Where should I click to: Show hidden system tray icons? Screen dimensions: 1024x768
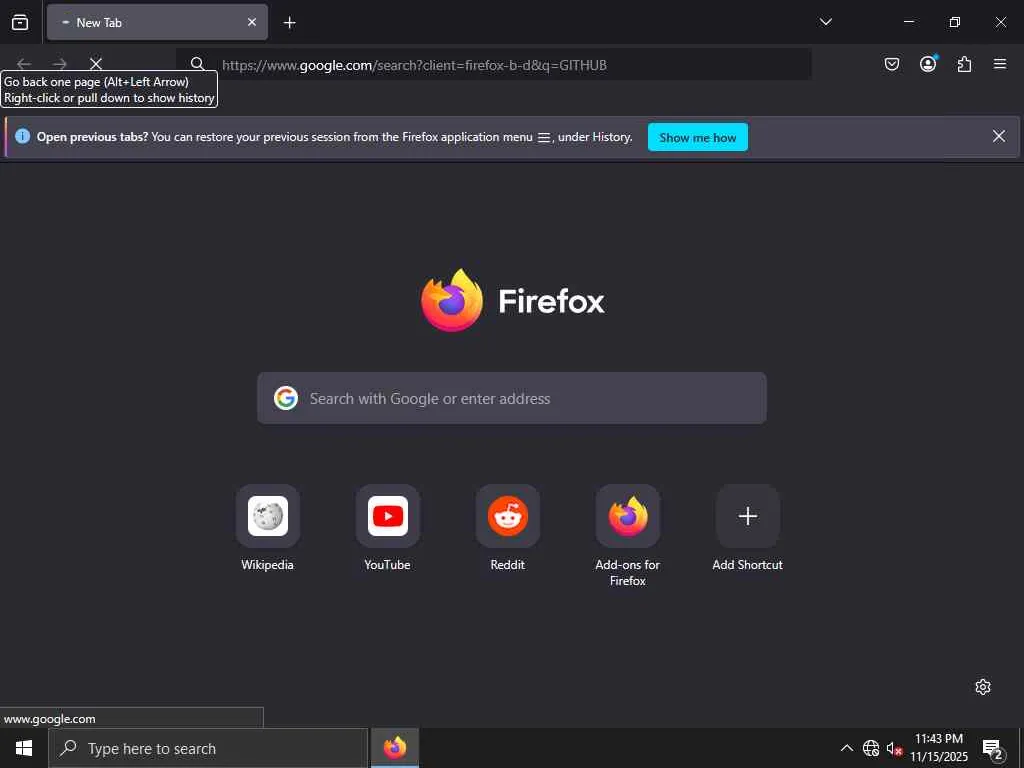coord(847,748)
